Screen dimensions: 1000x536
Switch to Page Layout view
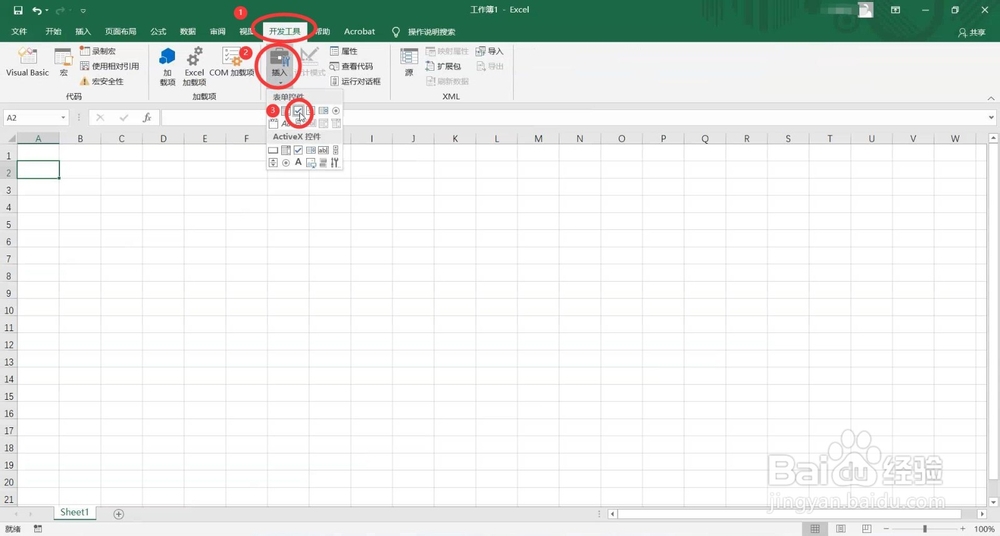pyautogui.click(x=841, y=529)
